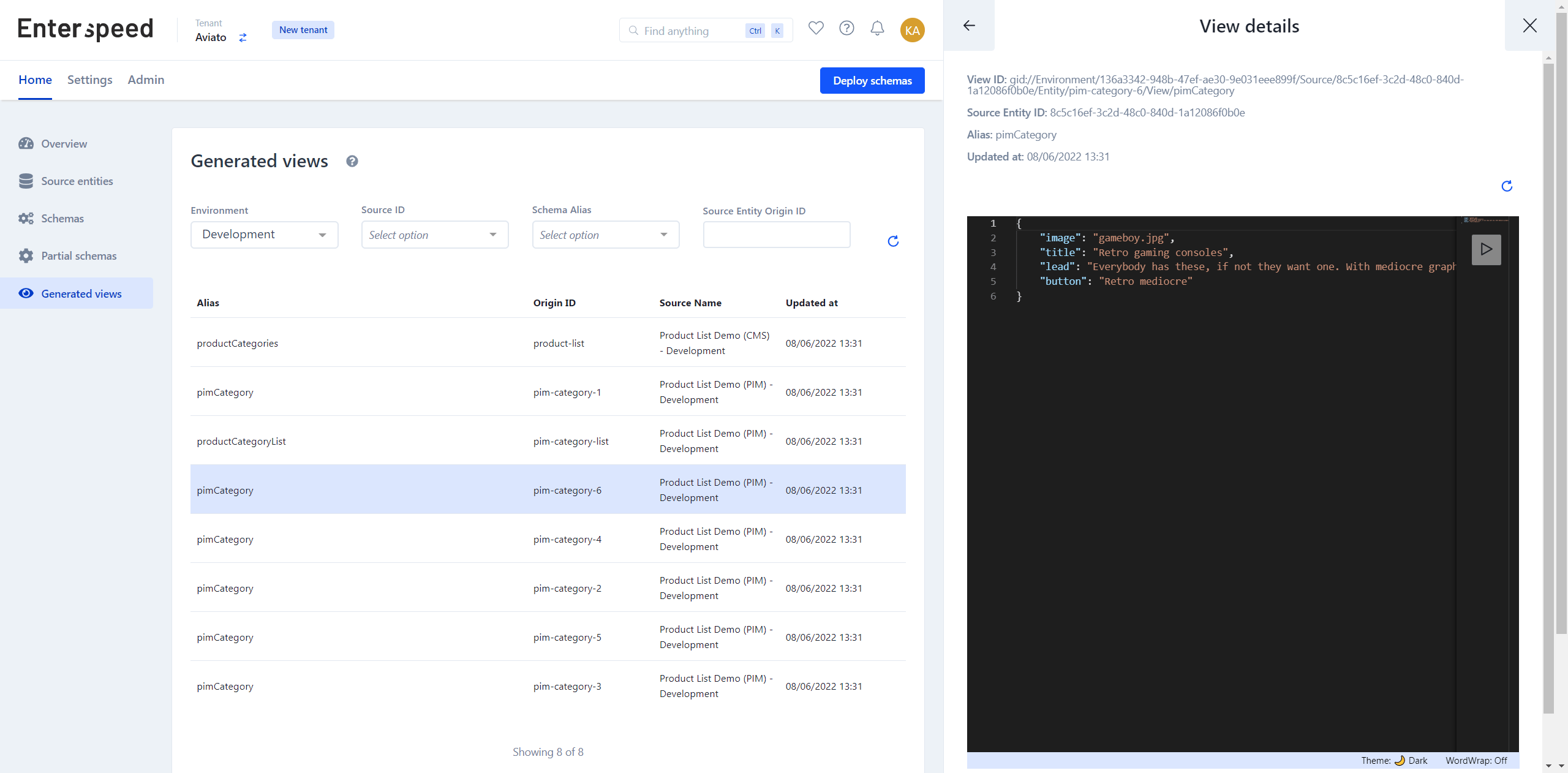Expand the Source ID dropdown
This screenshot has width=1568, height=773.
point(435,235)
